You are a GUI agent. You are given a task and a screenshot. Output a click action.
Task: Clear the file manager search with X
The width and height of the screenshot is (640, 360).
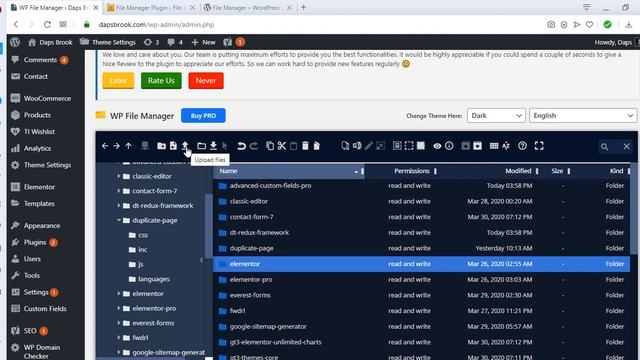[x=627, y=147]
